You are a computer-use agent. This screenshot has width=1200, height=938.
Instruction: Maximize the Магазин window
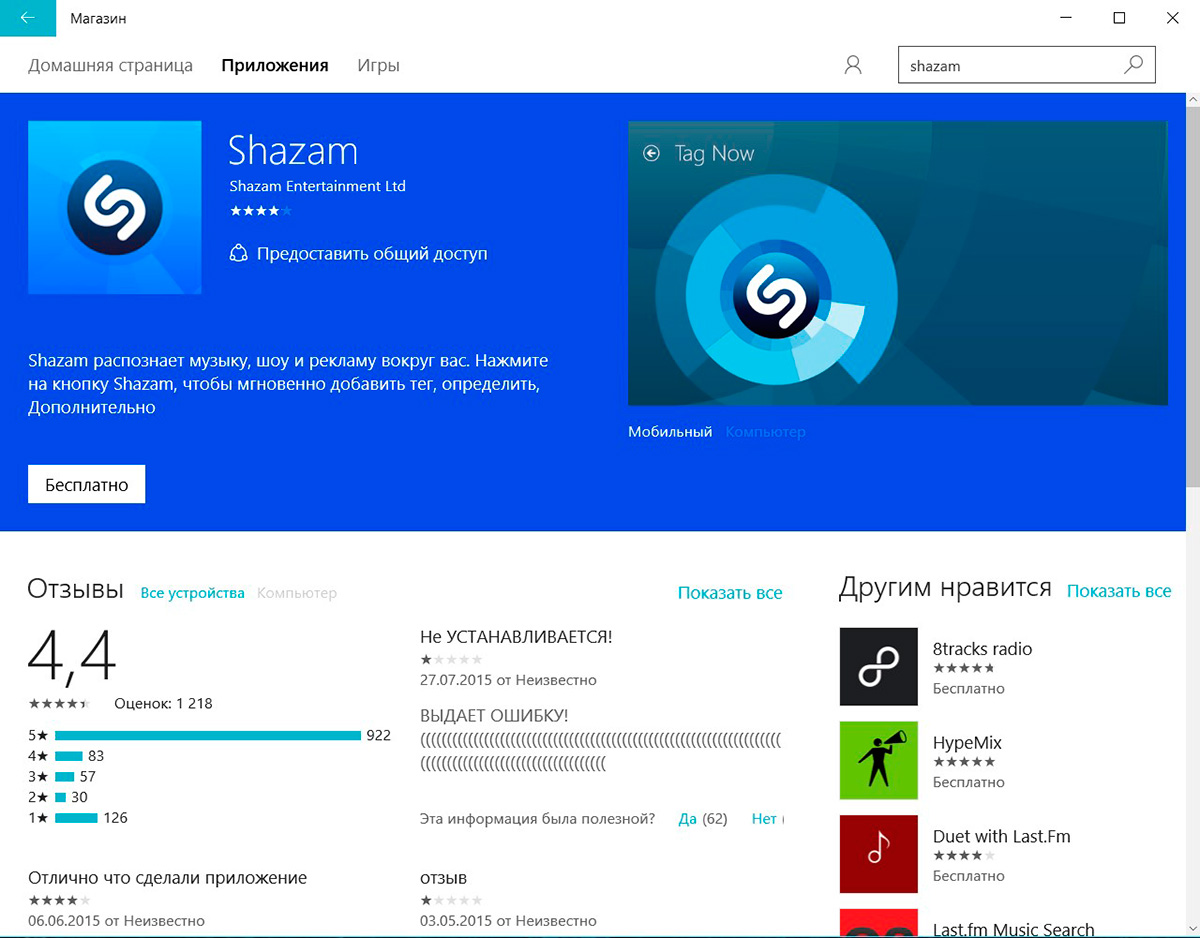[1119, 18]
